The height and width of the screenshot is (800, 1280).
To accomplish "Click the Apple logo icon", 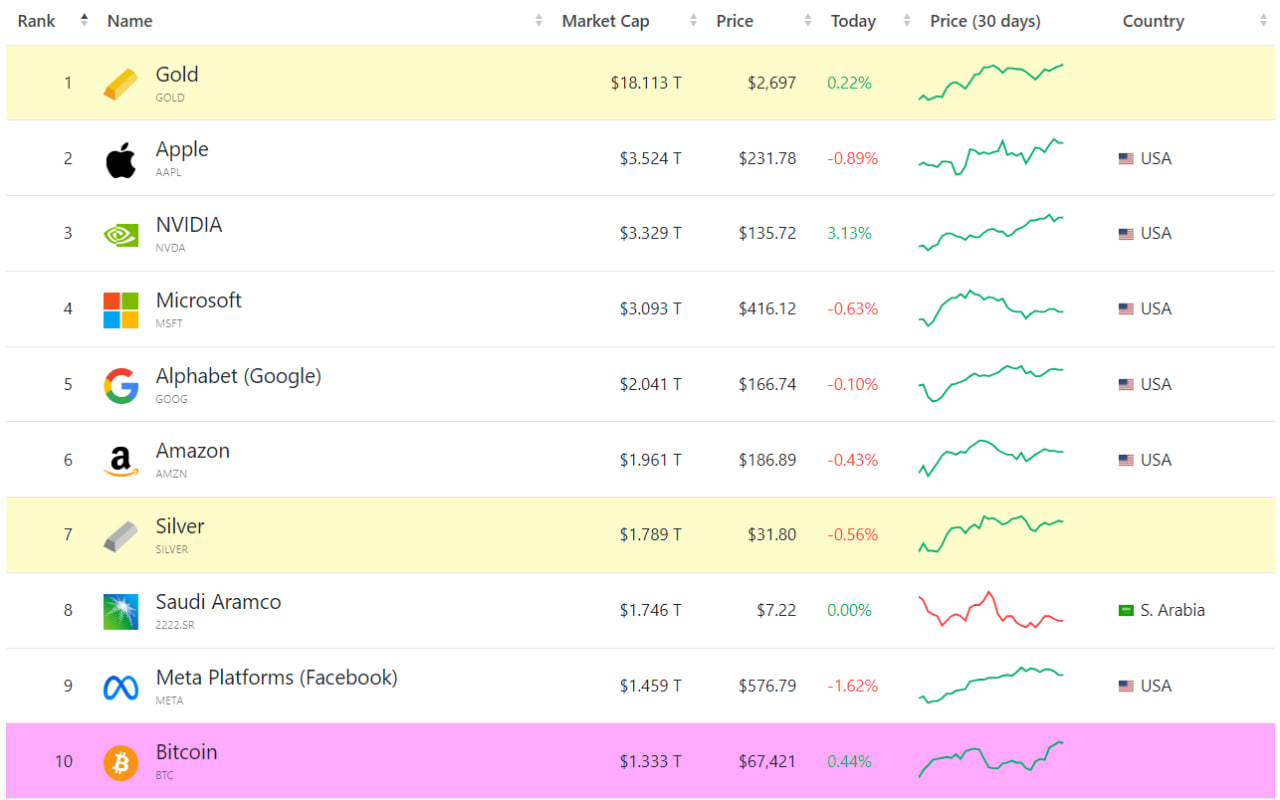I will (x=121, y=160).
